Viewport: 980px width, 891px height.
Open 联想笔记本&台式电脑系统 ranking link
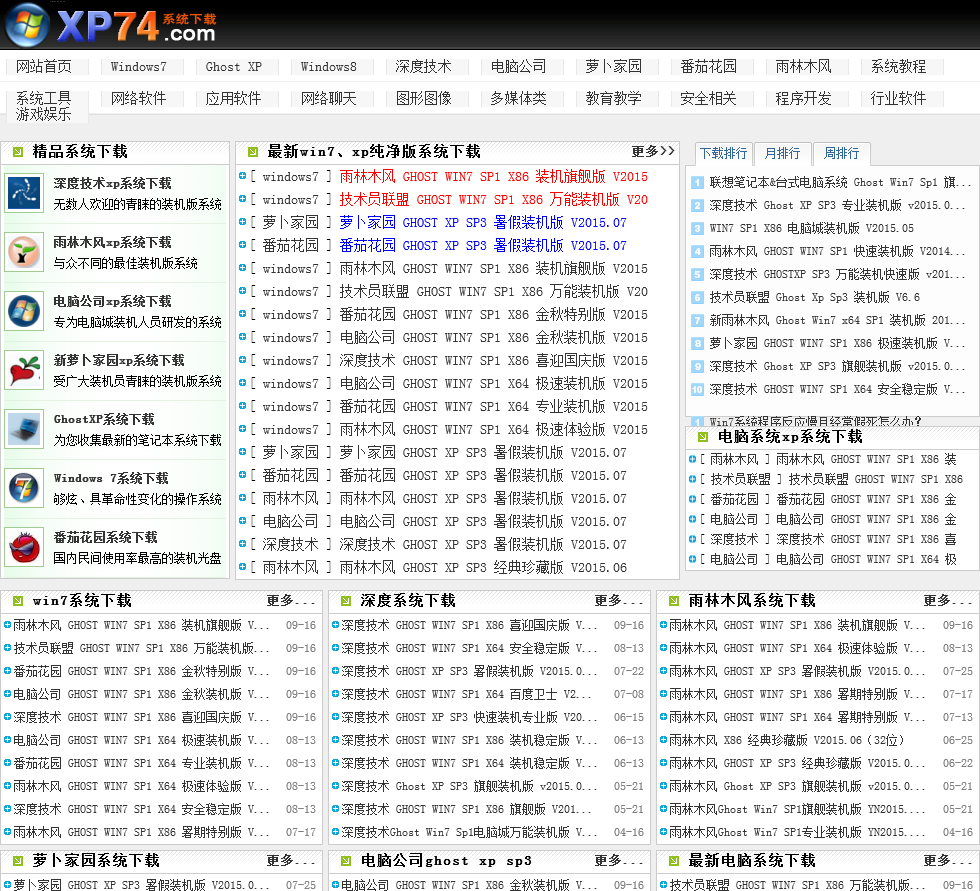(840, 182)
